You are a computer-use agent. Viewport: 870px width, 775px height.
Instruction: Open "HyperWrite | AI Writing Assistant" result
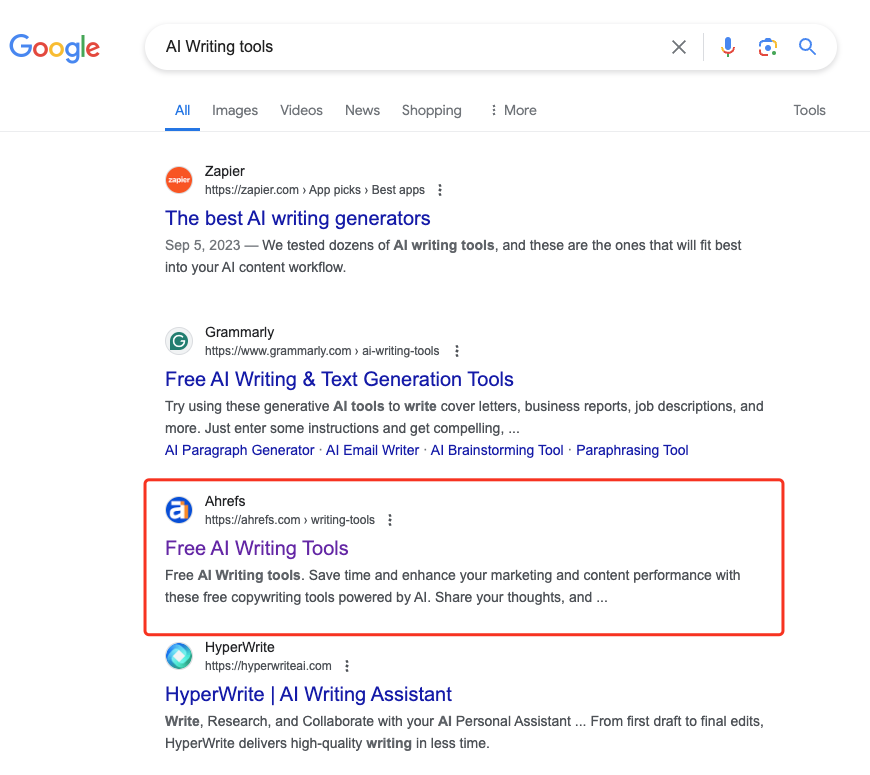click(308, 695)
